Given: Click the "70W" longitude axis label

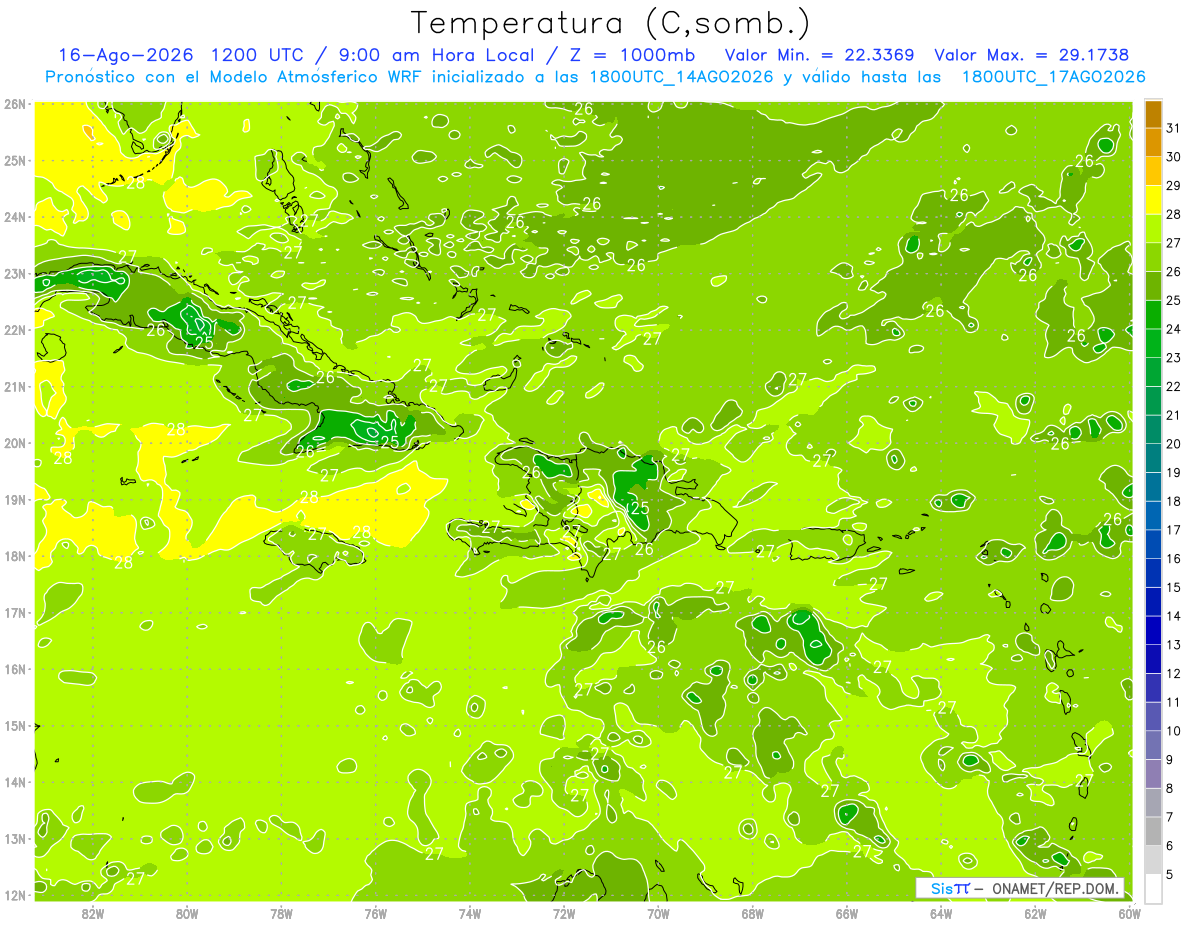Looking at the screenshot, I should point(658,913).
